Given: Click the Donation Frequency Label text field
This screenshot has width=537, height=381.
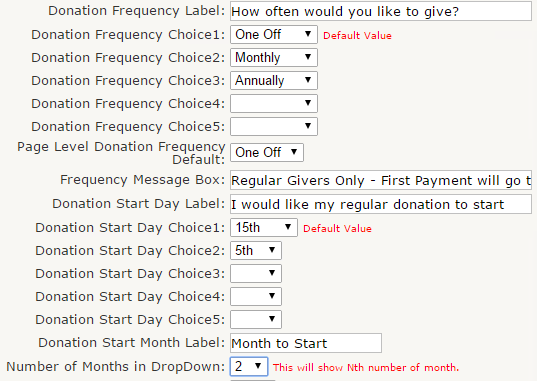Looking at the screenshot, I should click(x=381, y=11).
